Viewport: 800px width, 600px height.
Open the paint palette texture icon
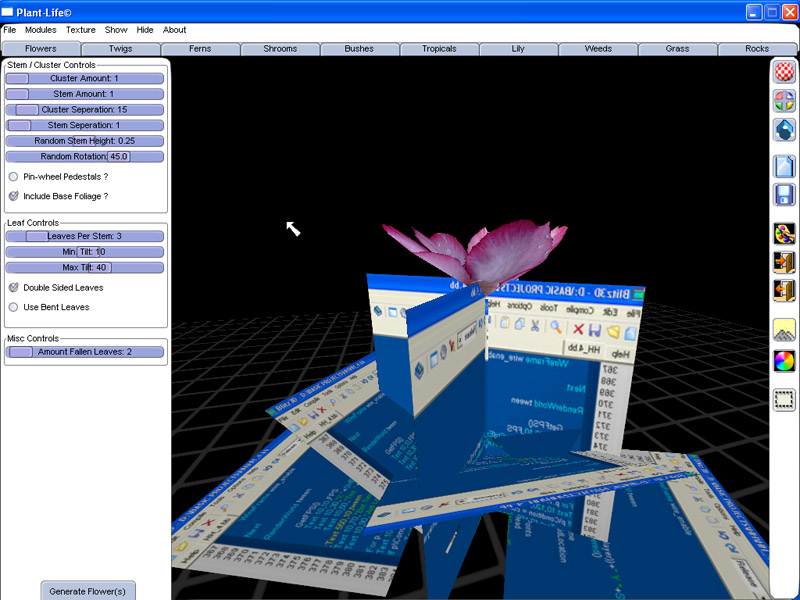click(784, 234)
